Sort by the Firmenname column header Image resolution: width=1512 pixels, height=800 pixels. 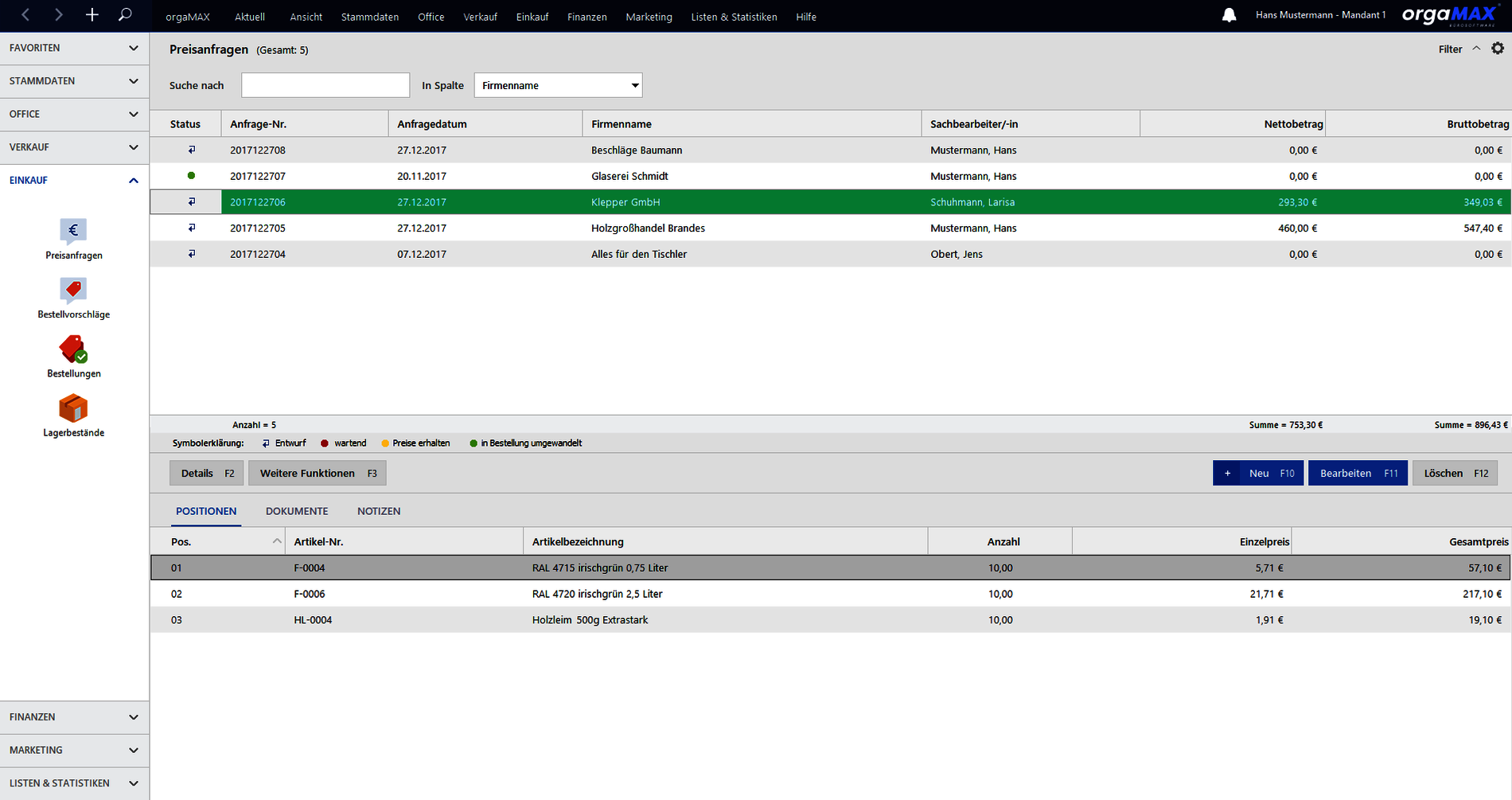pos(752,124)
